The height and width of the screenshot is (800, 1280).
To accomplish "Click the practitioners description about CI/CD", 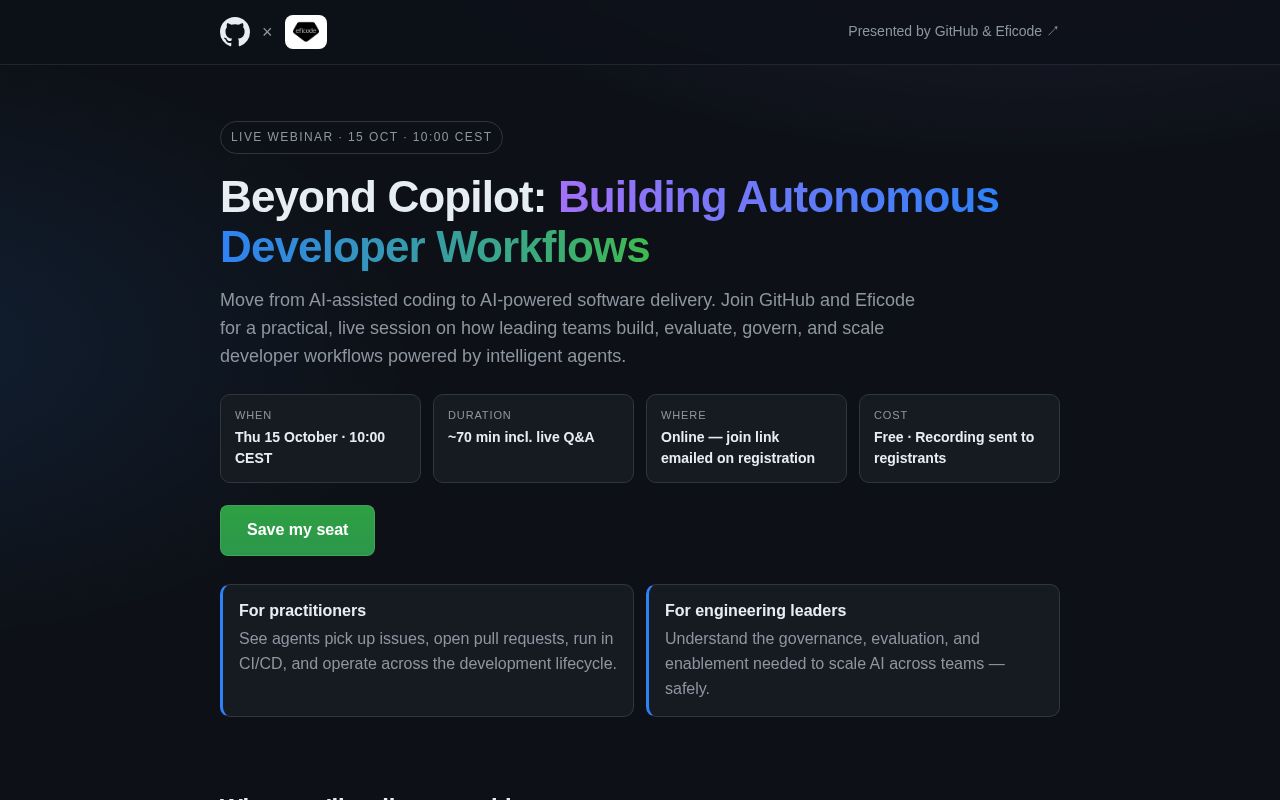I will [x=428, y=651].
